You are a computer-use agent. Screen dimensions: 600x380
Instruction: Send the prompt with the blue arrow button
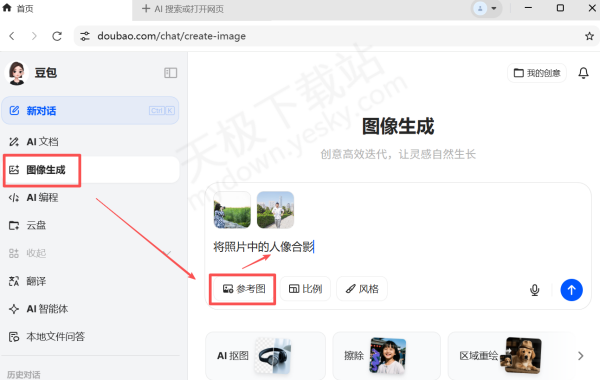tap(571, 290)
